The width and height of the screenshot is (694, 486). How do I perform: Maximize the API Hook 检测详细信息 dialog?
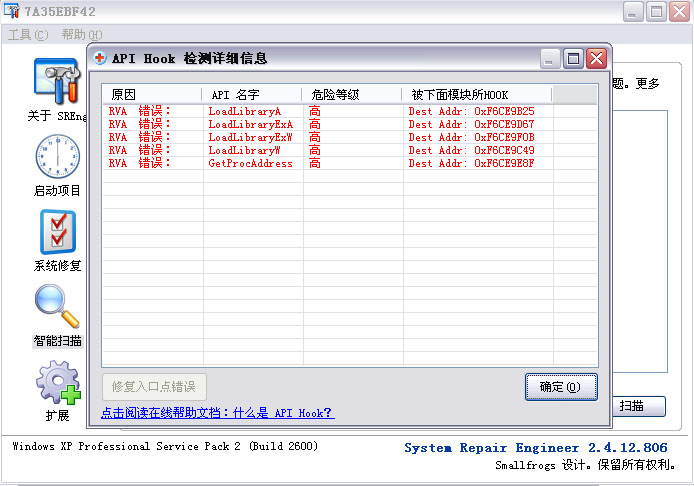573,58
